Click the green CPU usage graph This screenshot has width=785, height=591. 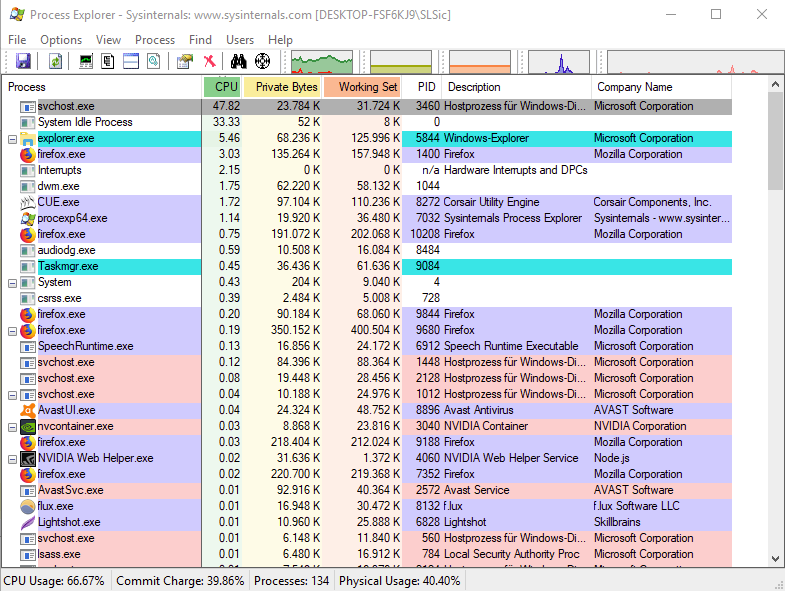pyautogui.click(x=322, y=62)
